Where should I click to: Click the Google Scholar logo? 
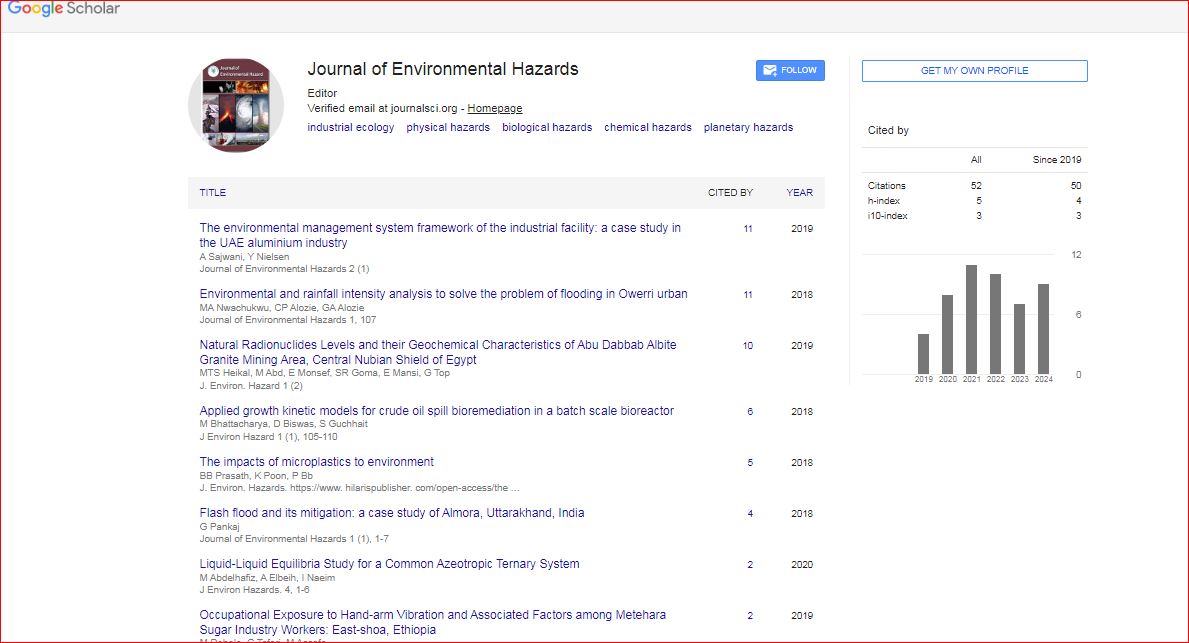point(64,9)
